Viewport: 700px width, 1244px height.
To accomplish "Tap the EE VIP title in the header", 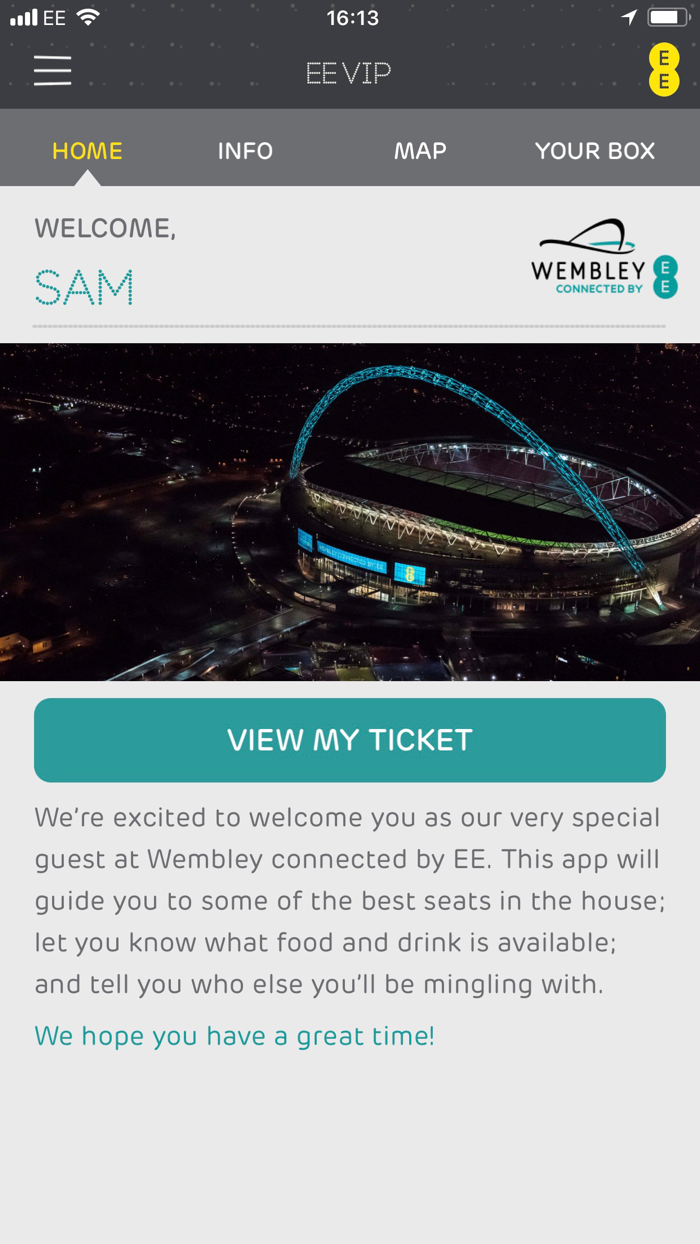I will click(349, 71).
